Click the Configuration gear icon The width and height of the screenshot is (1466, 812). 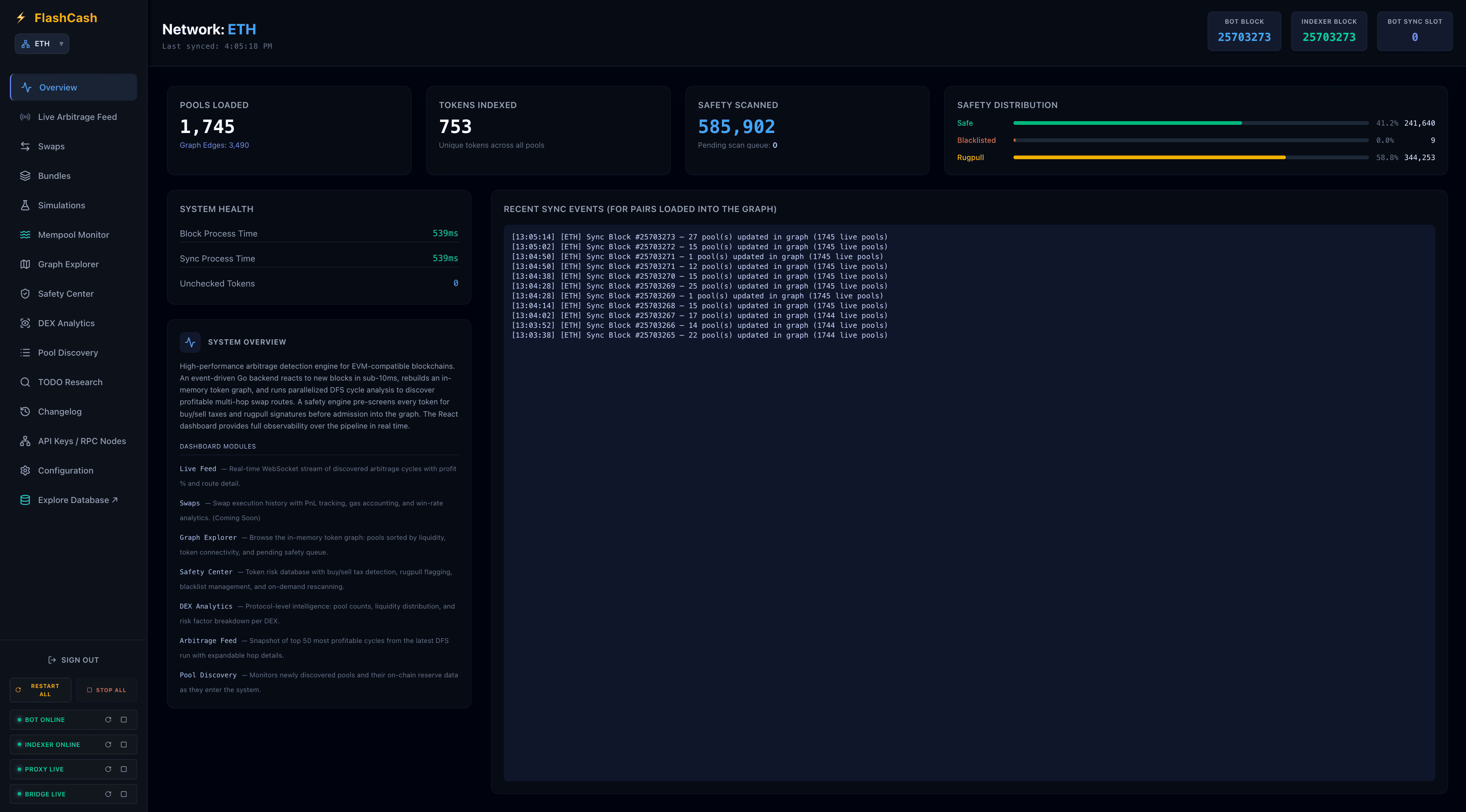pos(25,471)
